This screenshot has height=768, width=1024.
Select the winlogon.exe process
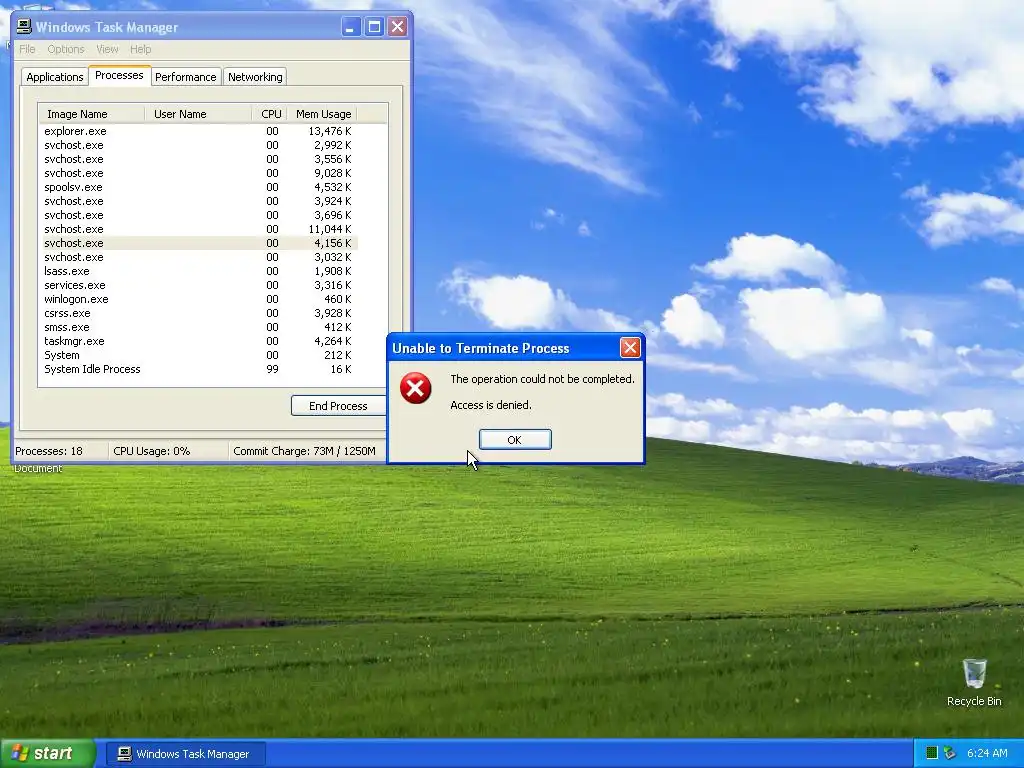[198, 299]
